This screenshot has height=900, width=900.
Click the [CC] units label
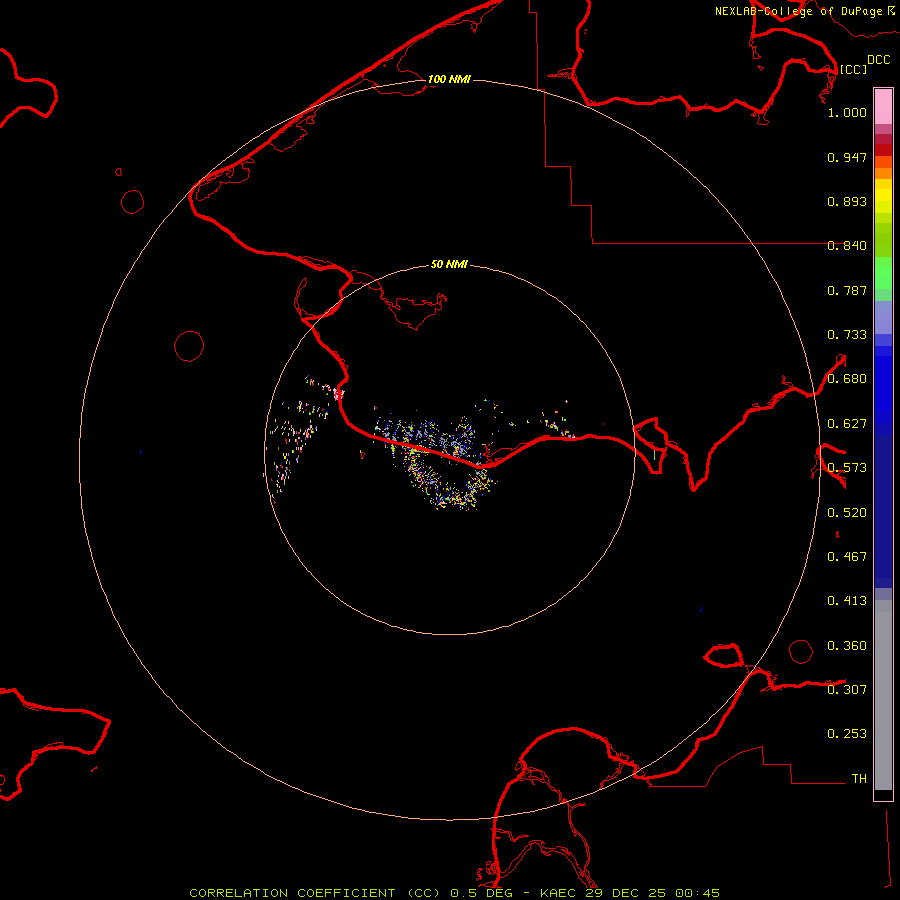pyautogui.click(x=853, y=69)
